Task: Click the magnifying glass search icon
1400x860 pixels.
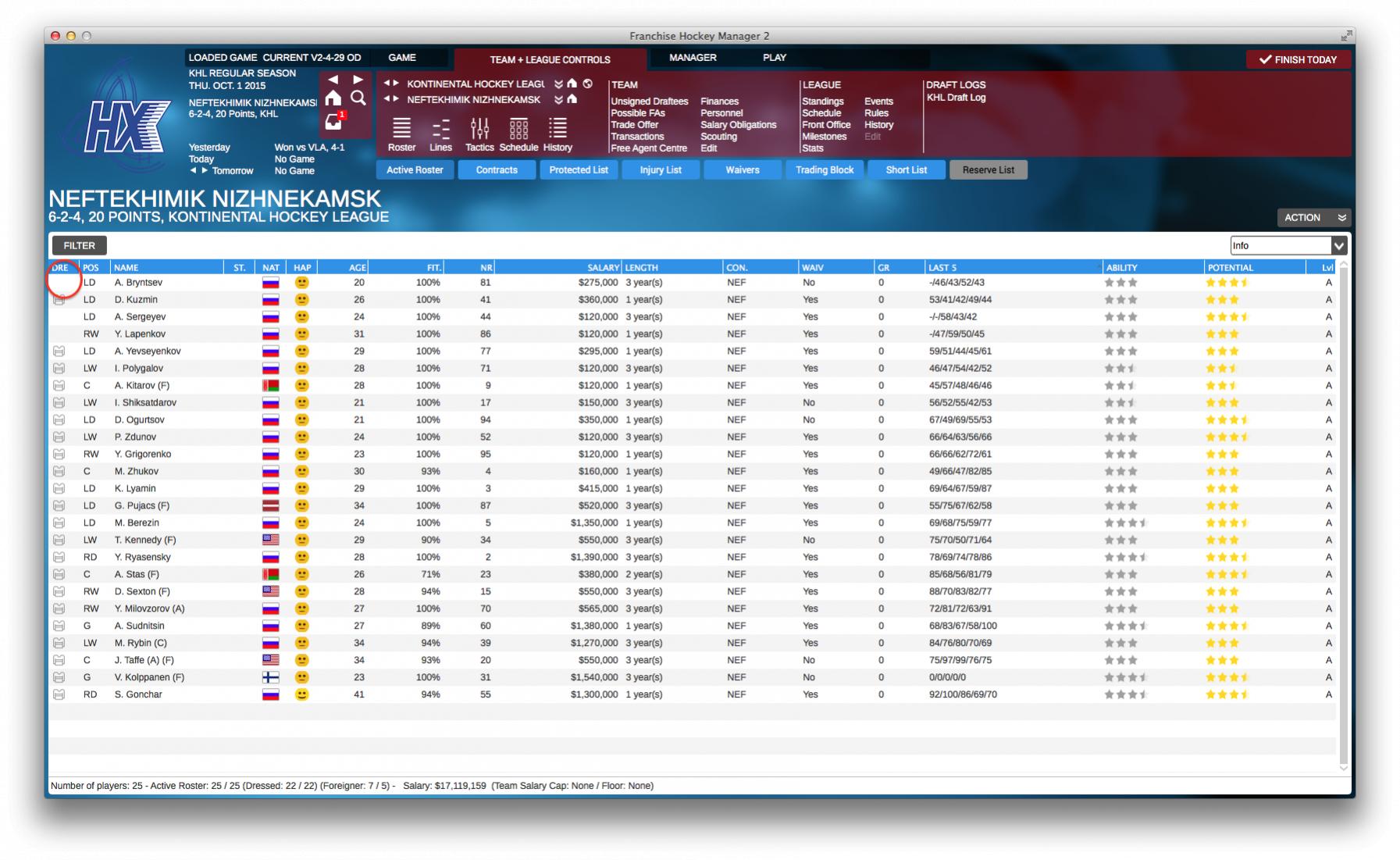Action: [x=358, y=98]
